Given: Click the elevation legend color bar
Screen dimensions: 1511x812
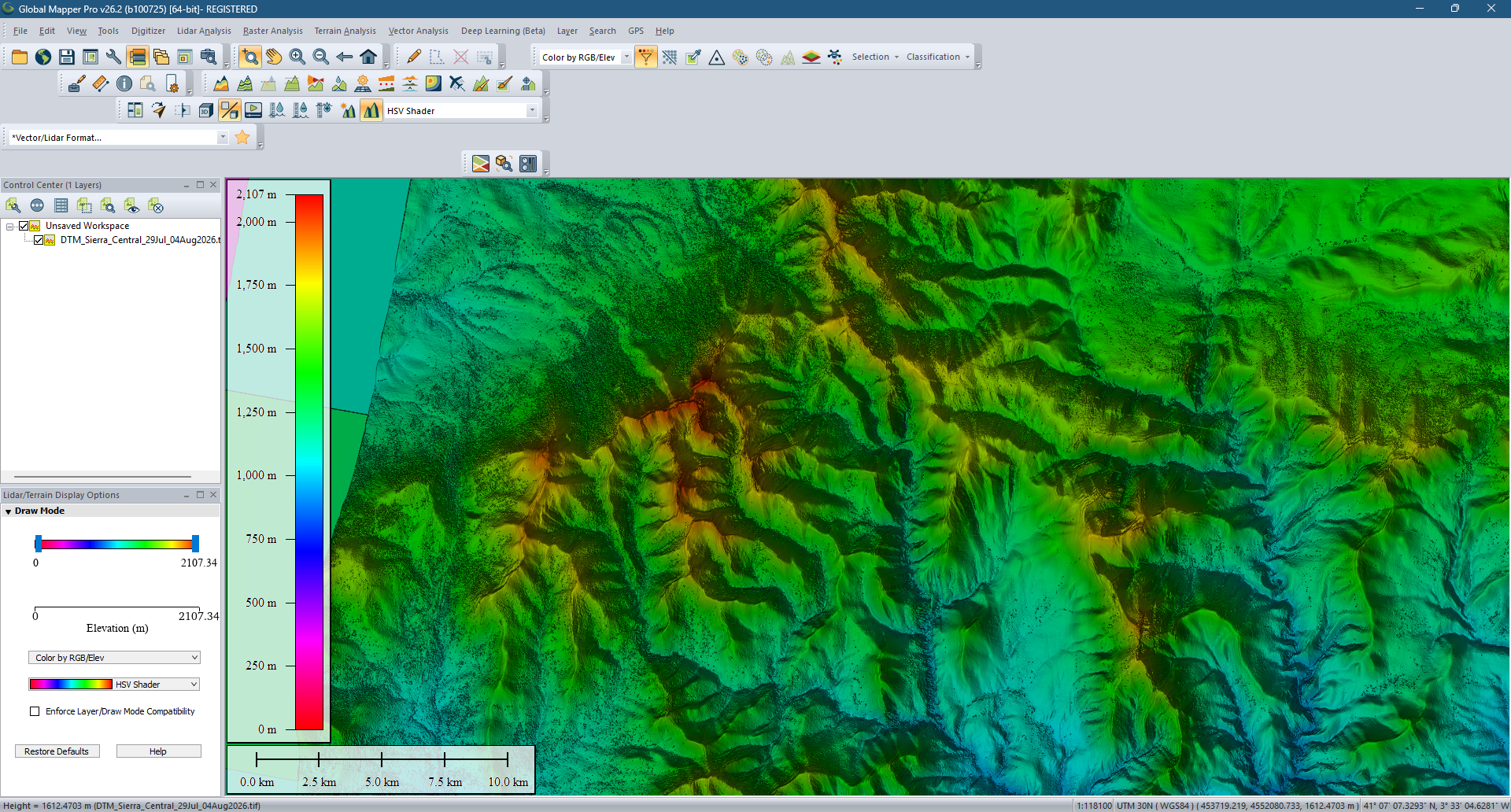Looking at the screenshot, I should [309, 462].
